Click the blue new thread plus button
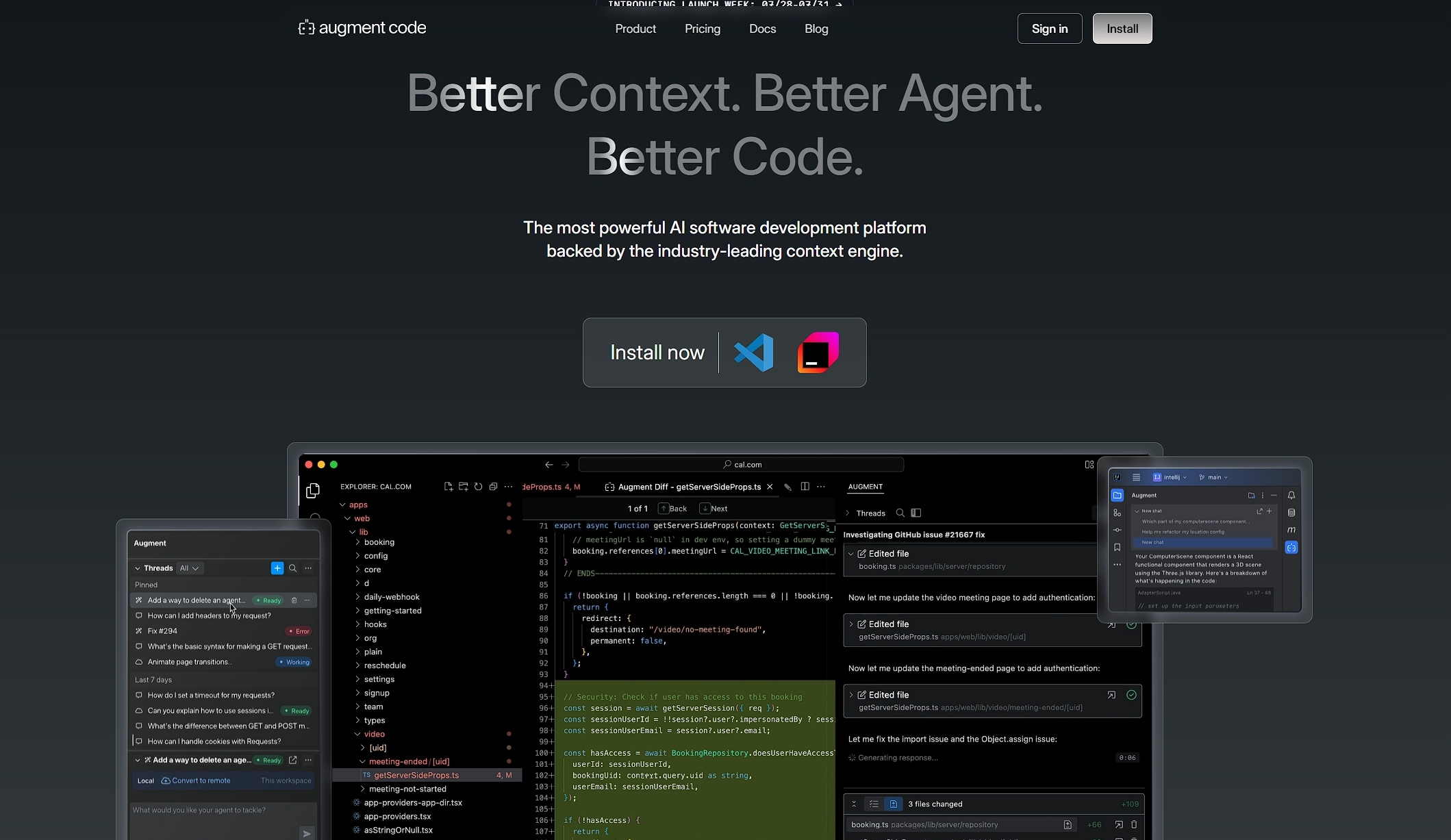 [277, 568]
